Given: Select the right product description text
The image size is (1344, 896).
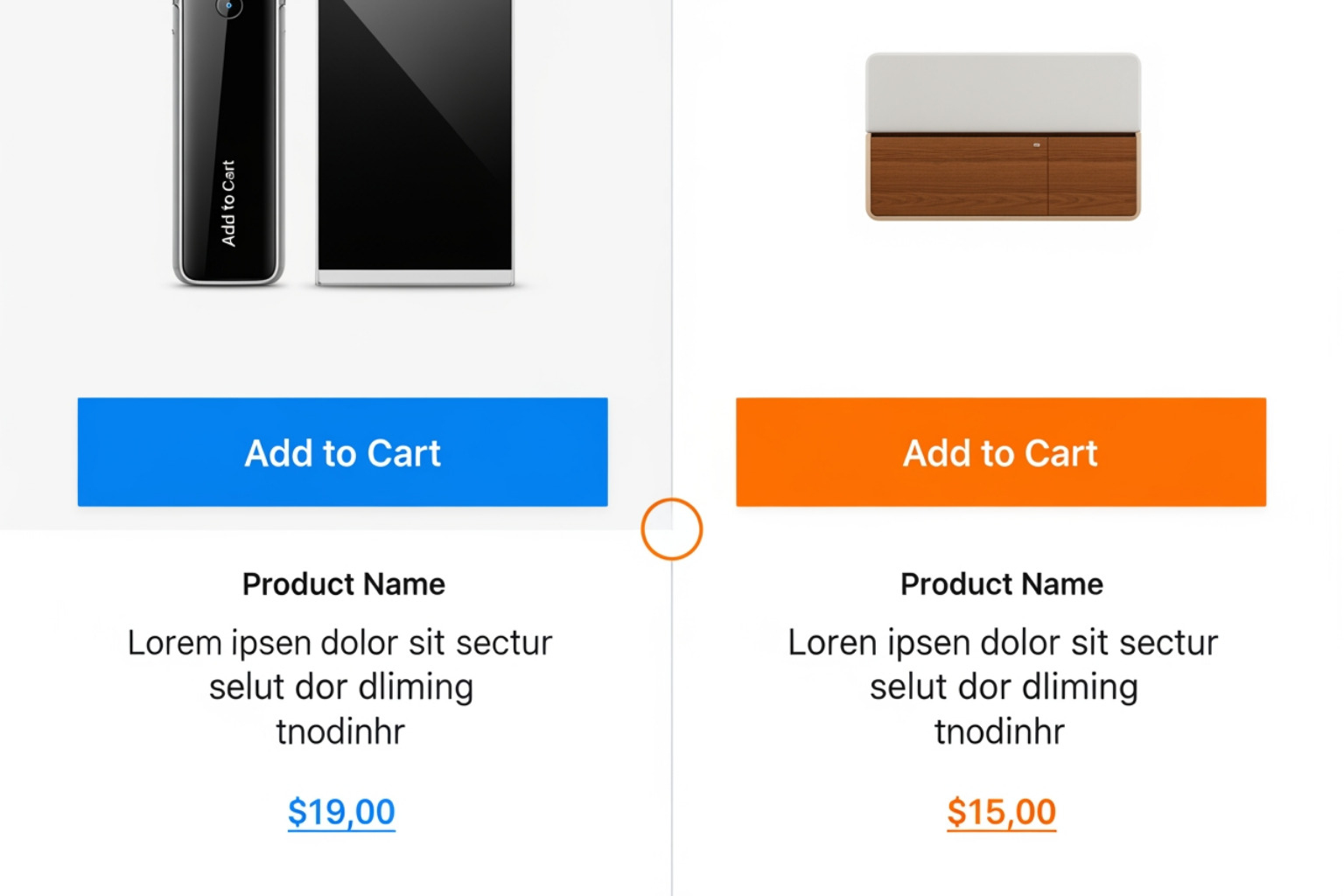Looking at the screenshot, I should click(1003, 686).
